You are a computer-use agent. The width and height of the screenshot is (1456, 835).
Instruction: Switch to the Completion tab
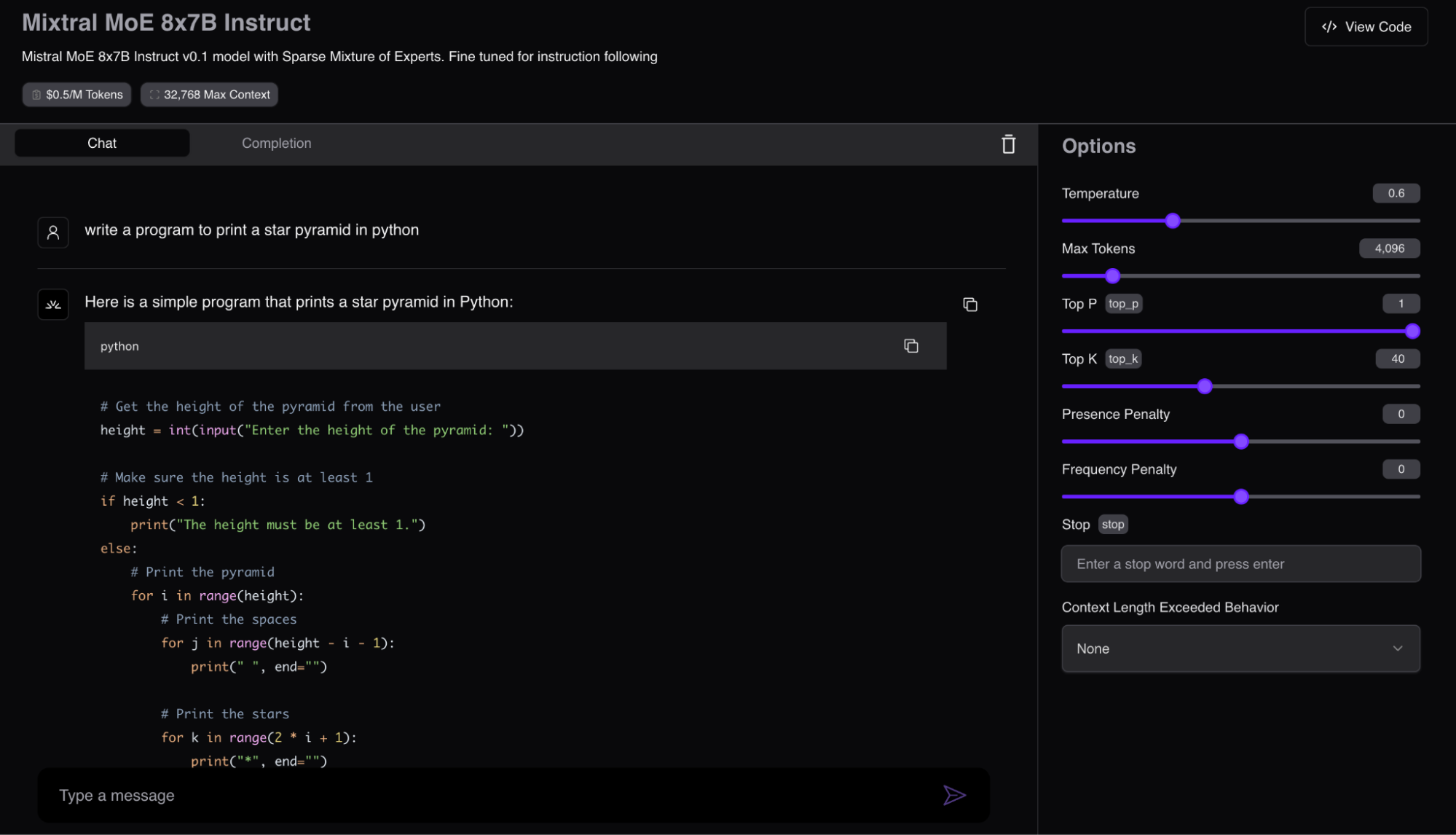pos(276,144)
